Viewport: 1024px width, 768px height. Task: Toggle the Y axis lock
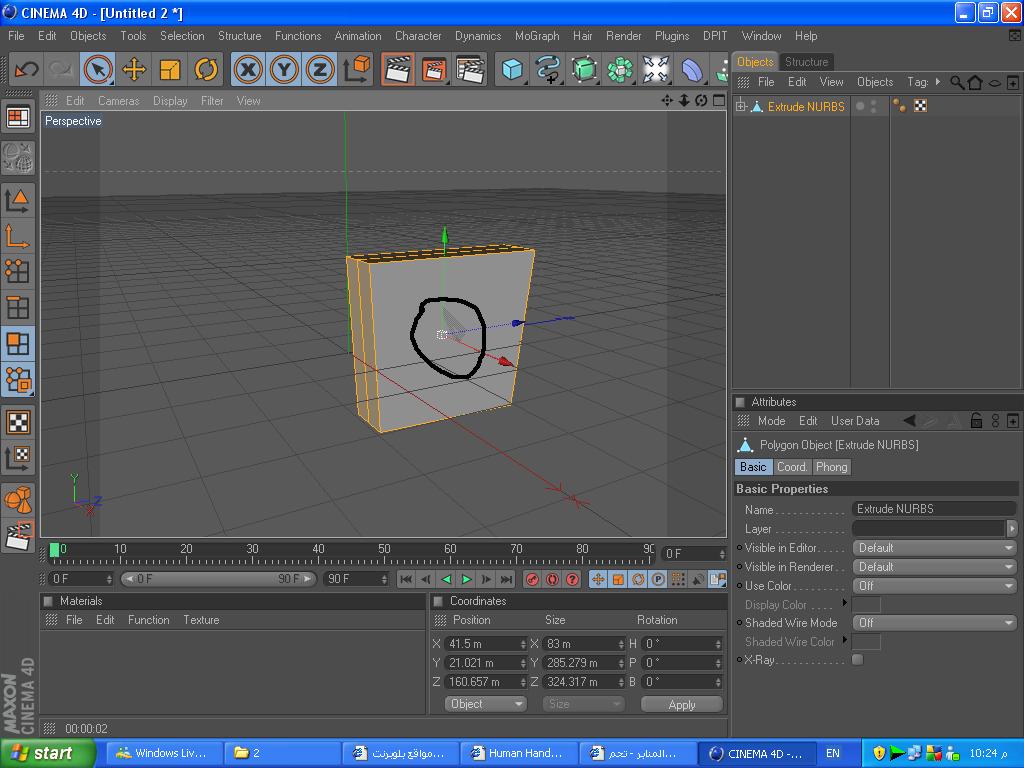(284, 69)
